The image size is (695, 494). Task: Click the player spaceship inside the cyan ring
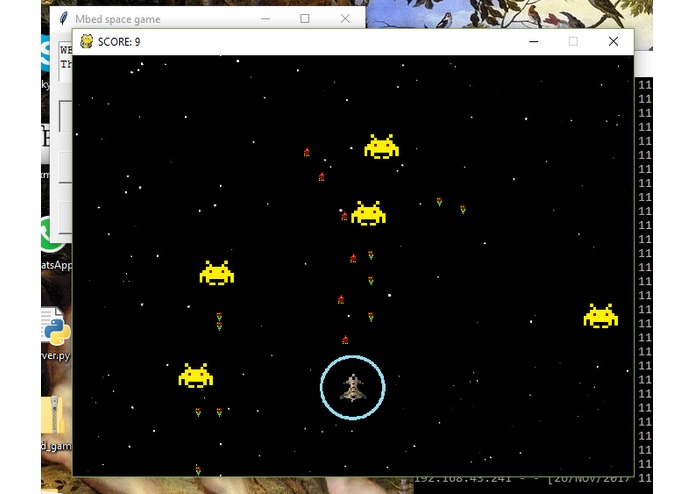coord(352,388)
